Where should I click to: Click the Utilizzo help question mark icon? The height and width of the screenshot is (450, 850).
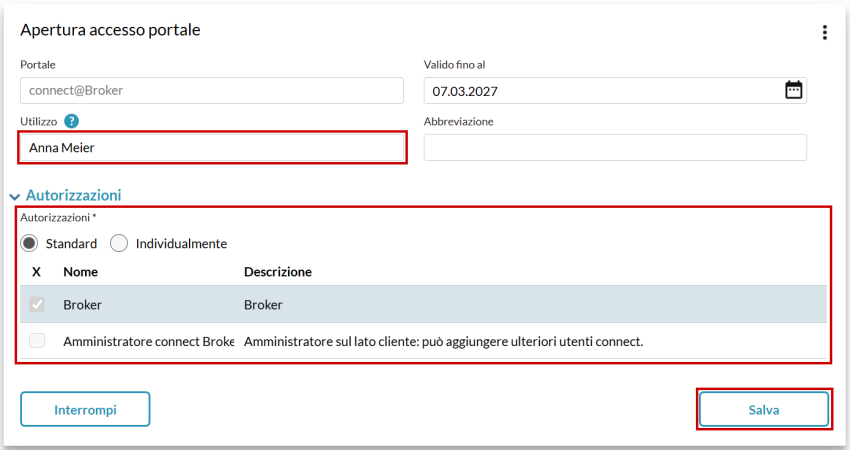[71, 121]
